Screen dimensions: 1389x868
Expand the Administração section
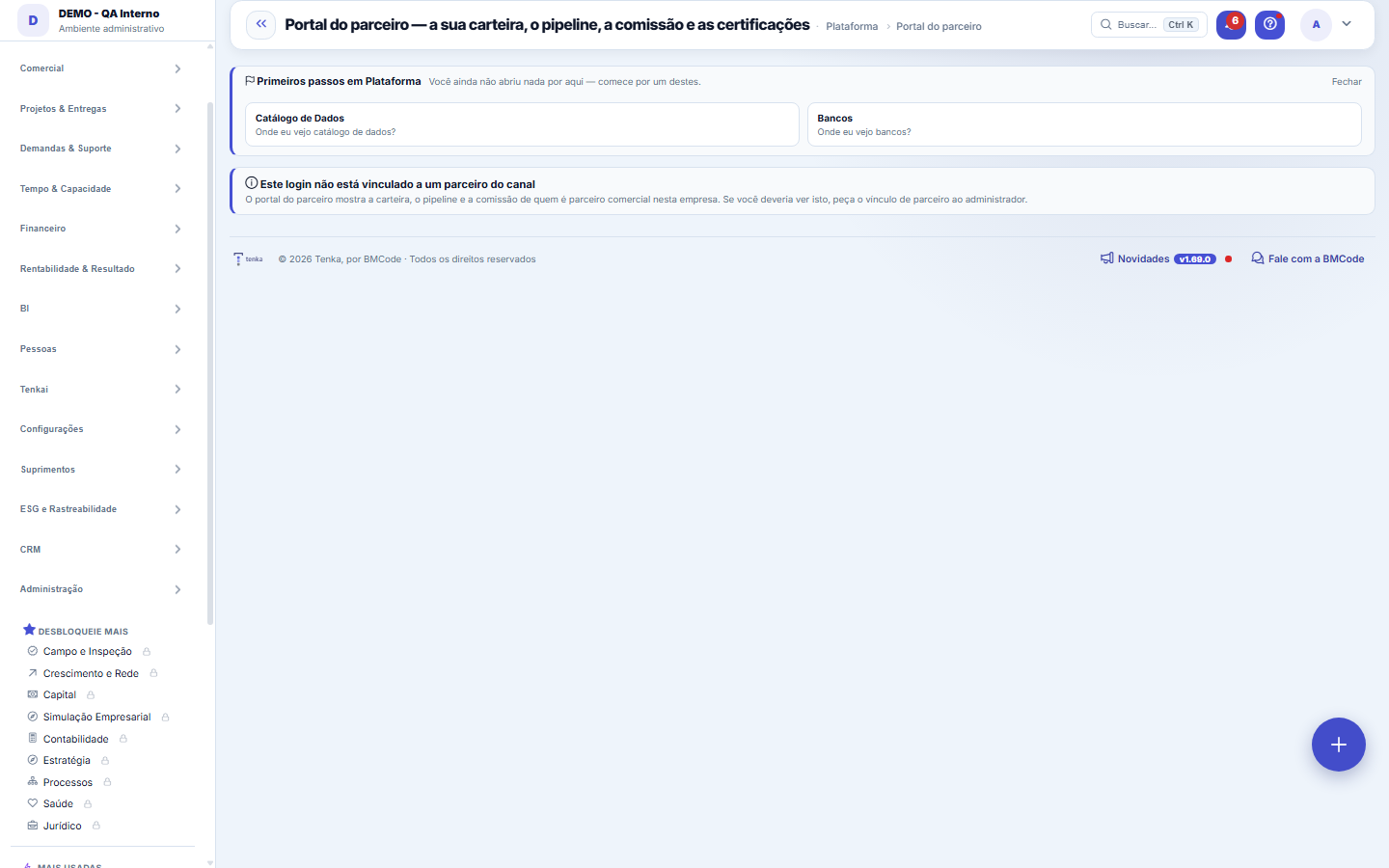click(101, 589)
